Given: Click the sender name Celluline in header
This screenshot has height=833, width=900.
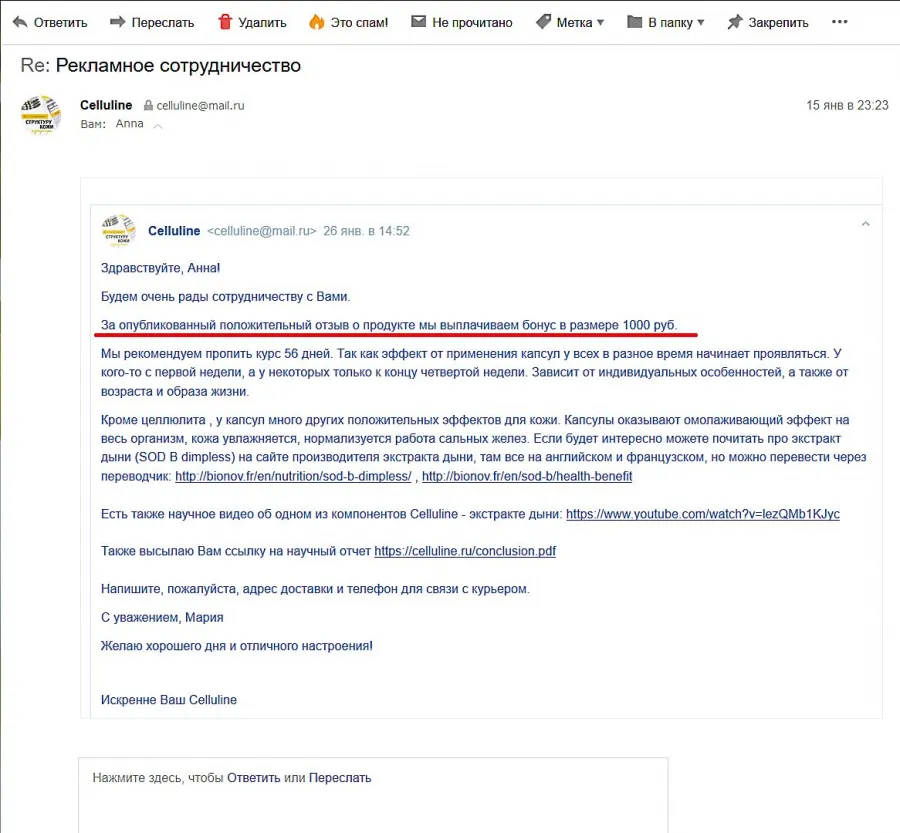Looking at the screenshot, I should pyautogui.click(x=106, y=105).
